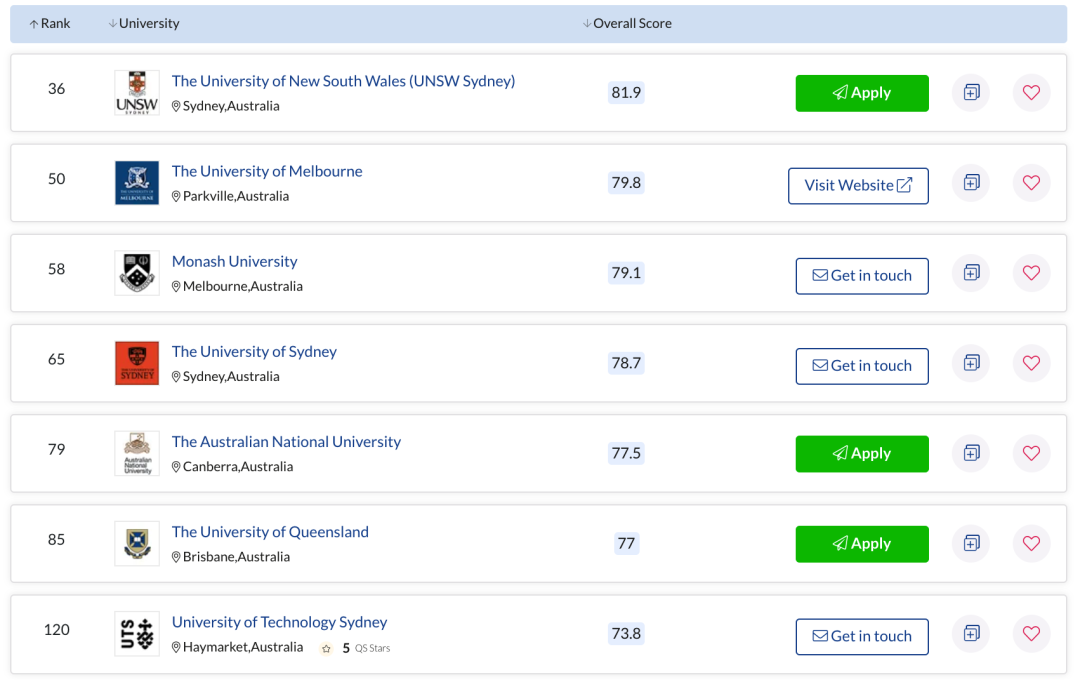Add UNSW Sydney to compare list
Viewport: 1080px width, 682px height.
[970, 93]
